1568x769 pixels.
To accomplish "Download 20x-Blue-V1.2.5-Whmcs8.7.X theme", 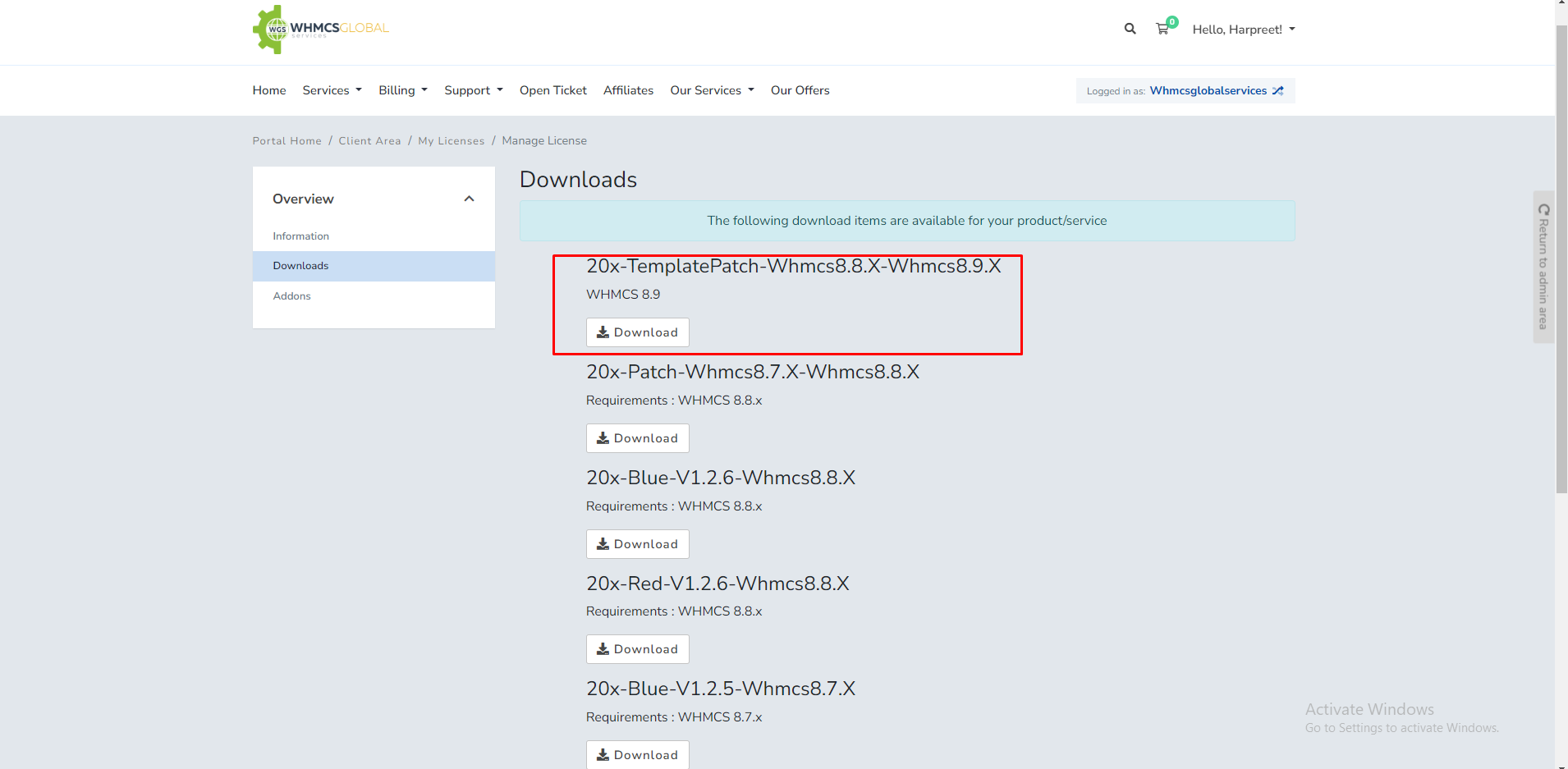I will pyautogui.click(x=637, y=754).
